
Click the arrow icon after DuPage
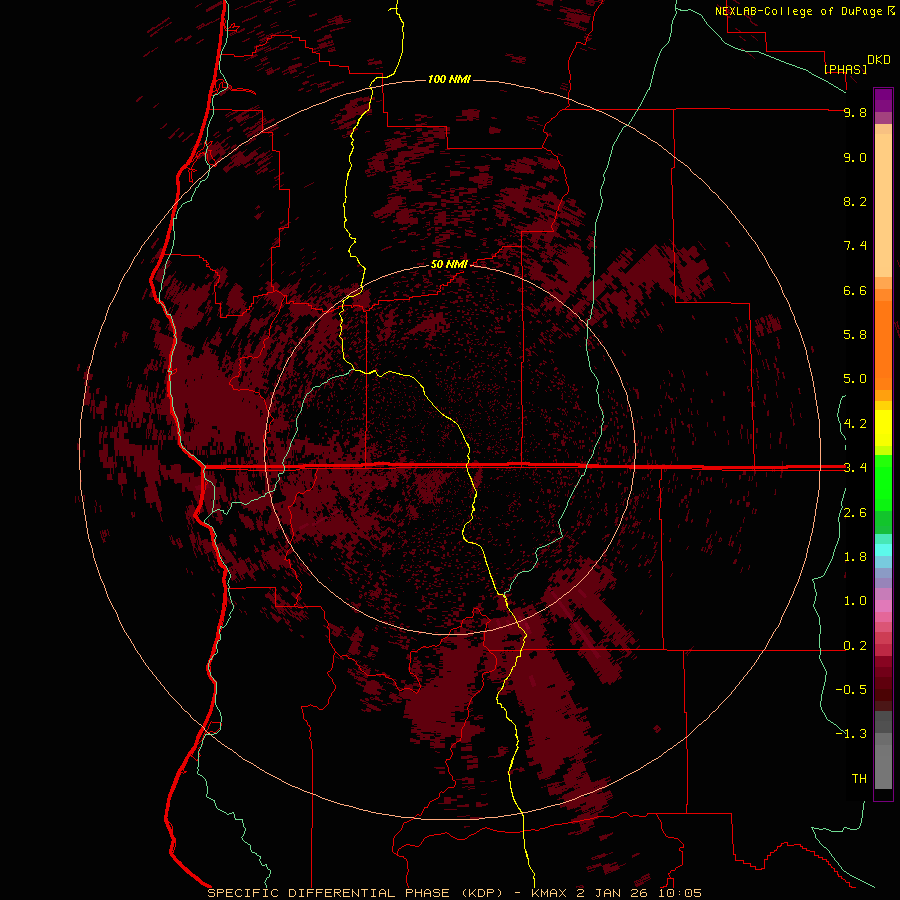tap(891, 10)
